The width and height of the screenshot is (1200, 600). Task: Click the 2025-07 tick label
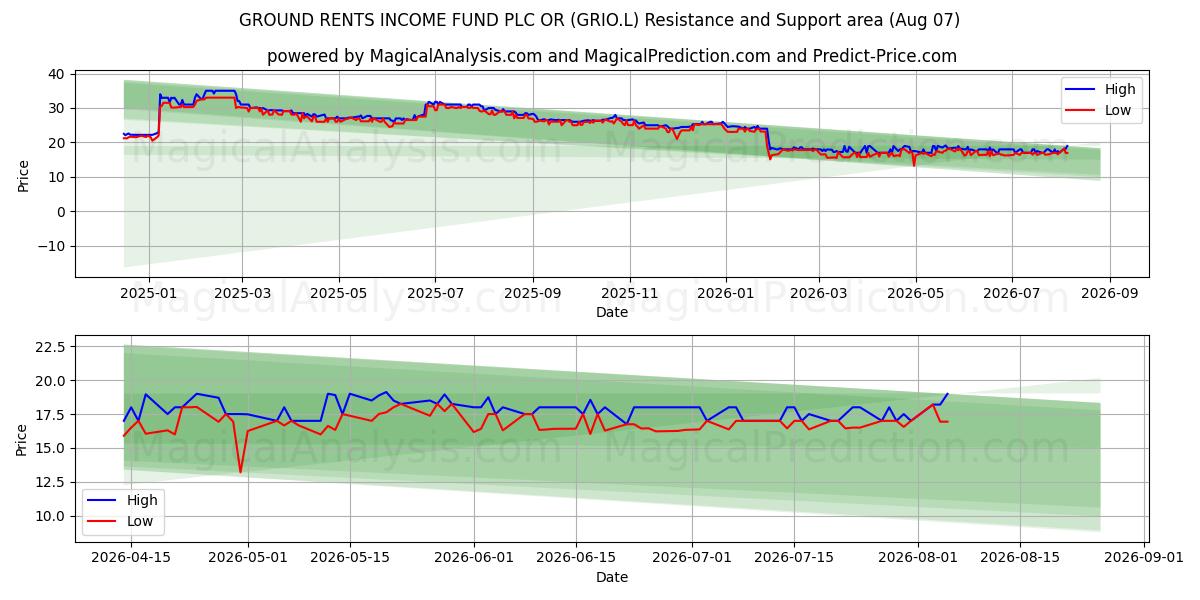click(435, 293)
